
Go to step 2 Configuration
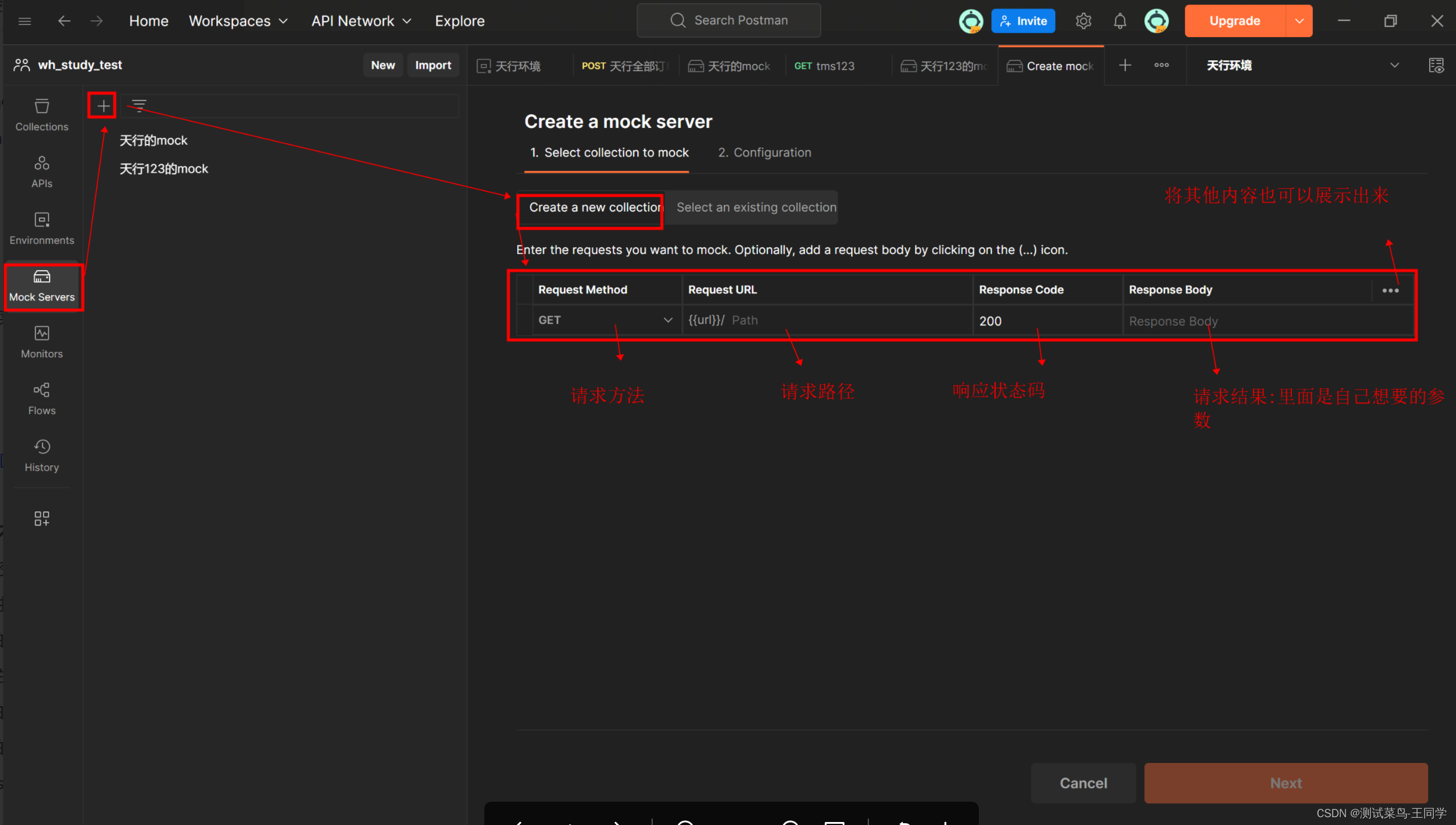[x=764, y=152]
